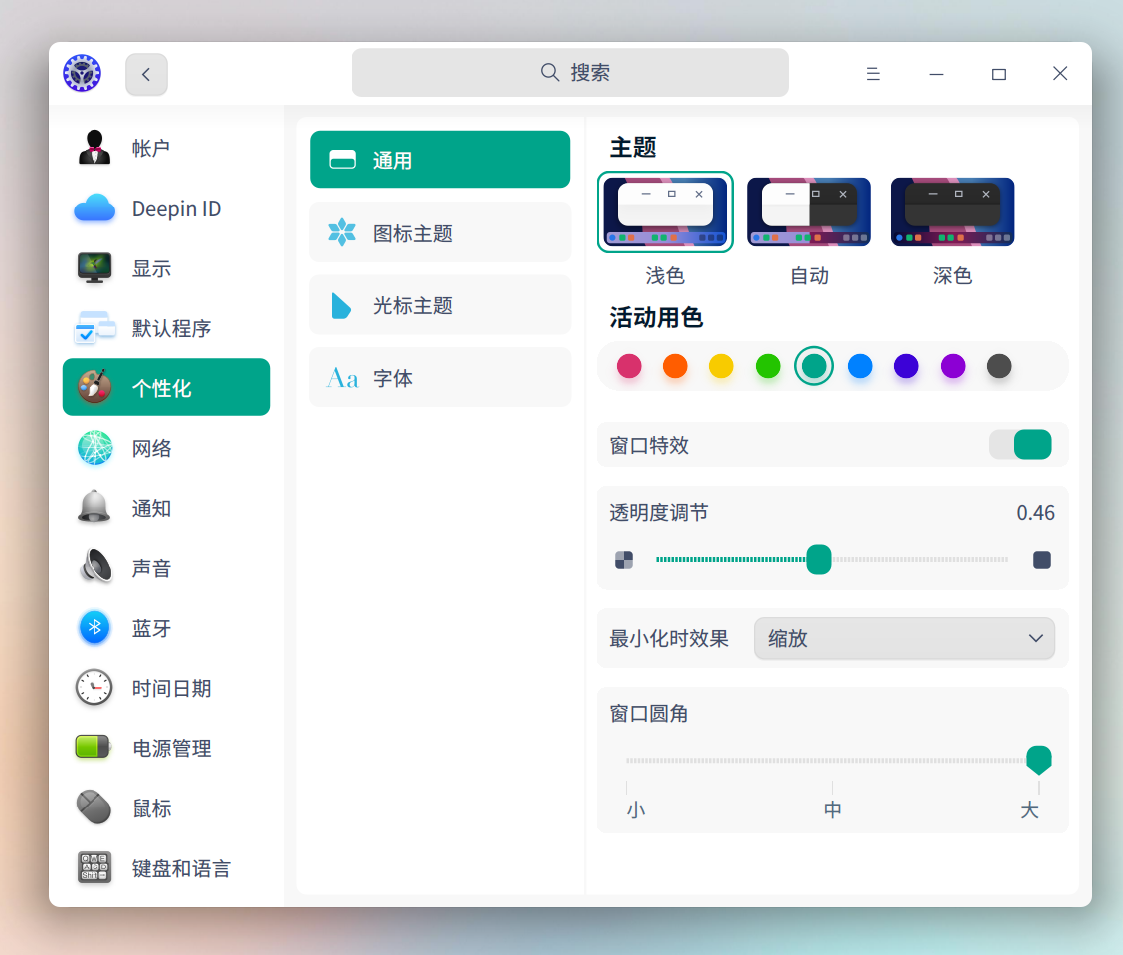Open the 时间日期 clock icon
The image size is (1123, 955).
pos(95,688)
